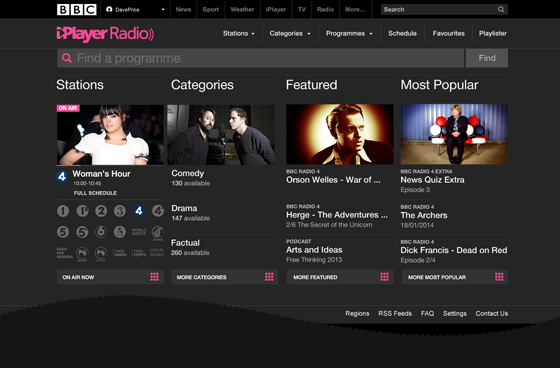Image resolution: width=560 pixels, height=368 pixels.
Task: Open Playlister in the navigation
Action: [493, 34]
